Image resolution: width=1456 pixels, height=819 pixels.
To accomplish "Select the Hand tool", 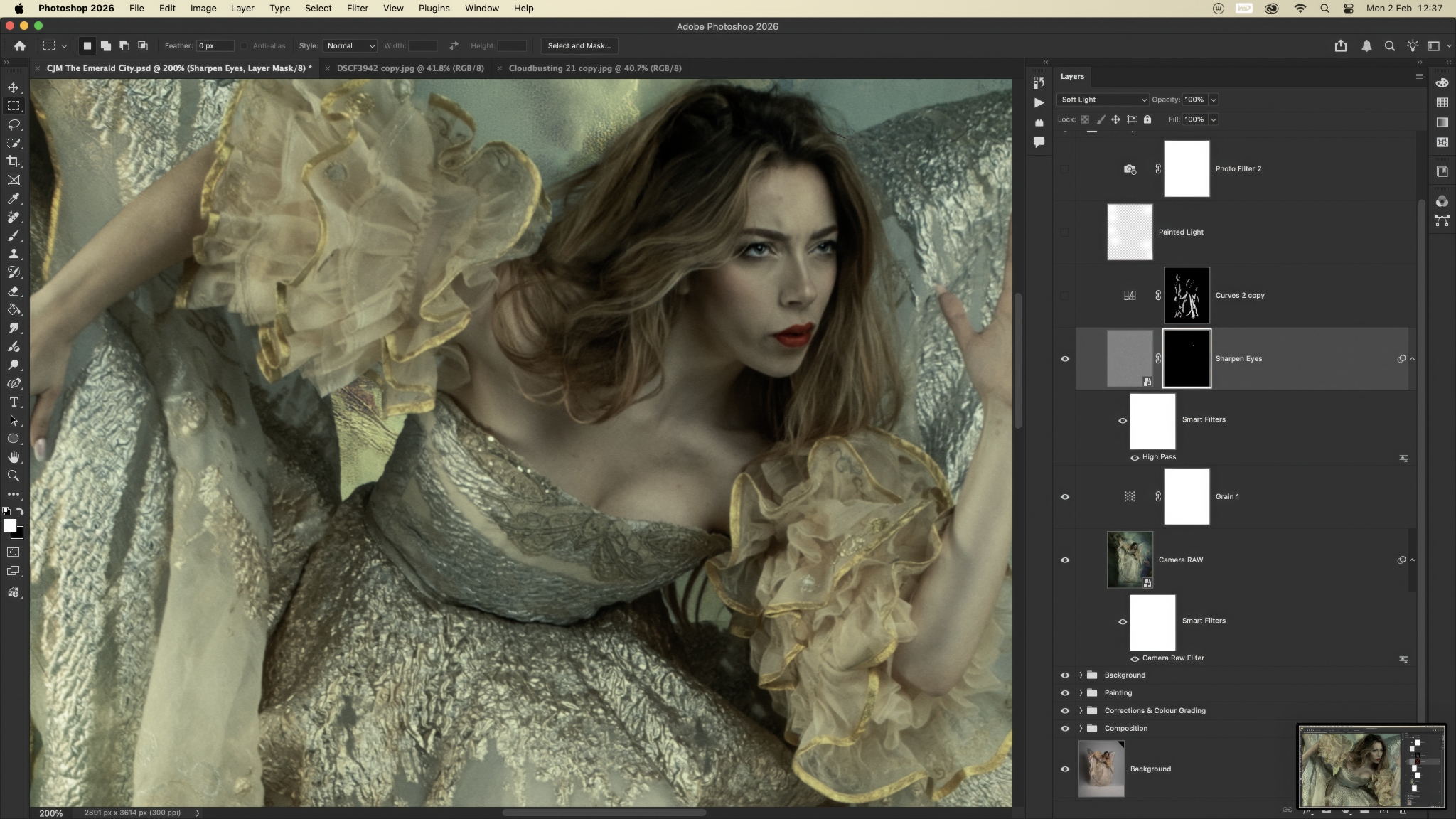I will (x=14, y=457).
